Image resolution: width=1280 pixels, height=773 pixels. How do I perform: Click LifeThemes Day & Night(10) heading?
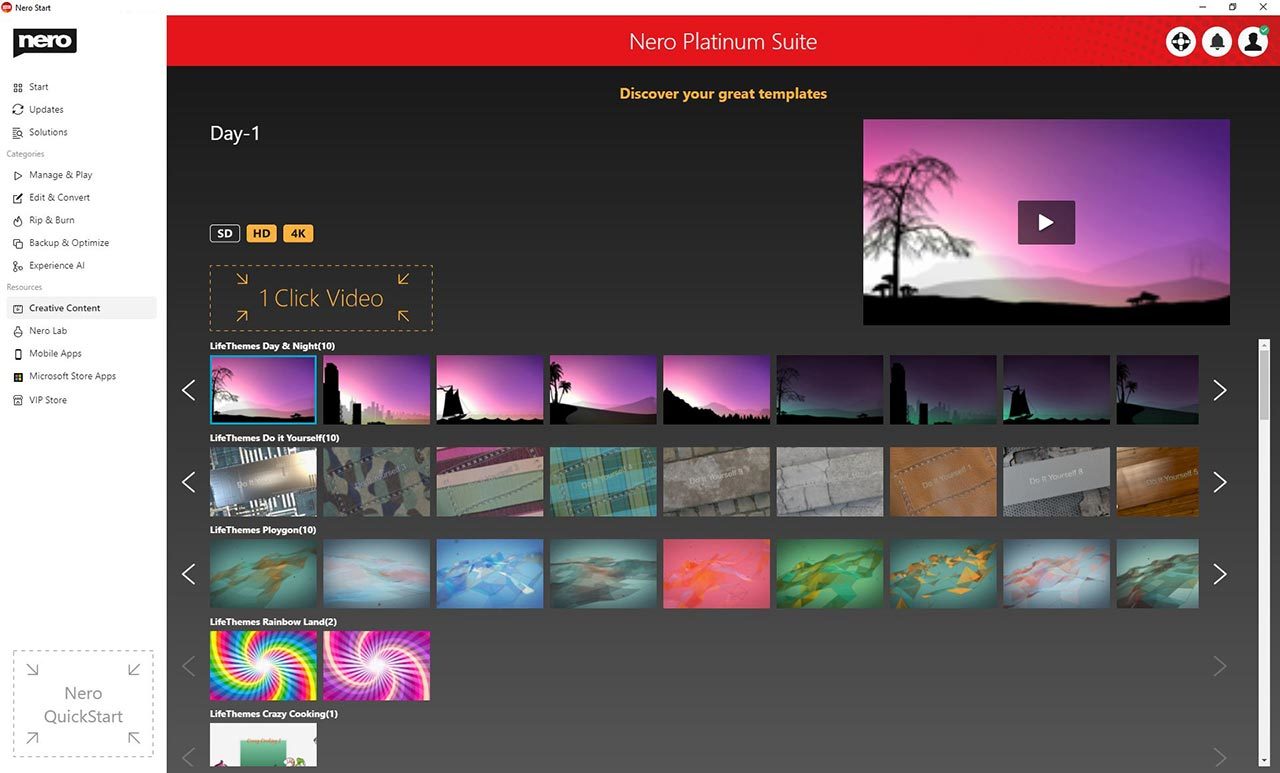(x=274, y=346)
